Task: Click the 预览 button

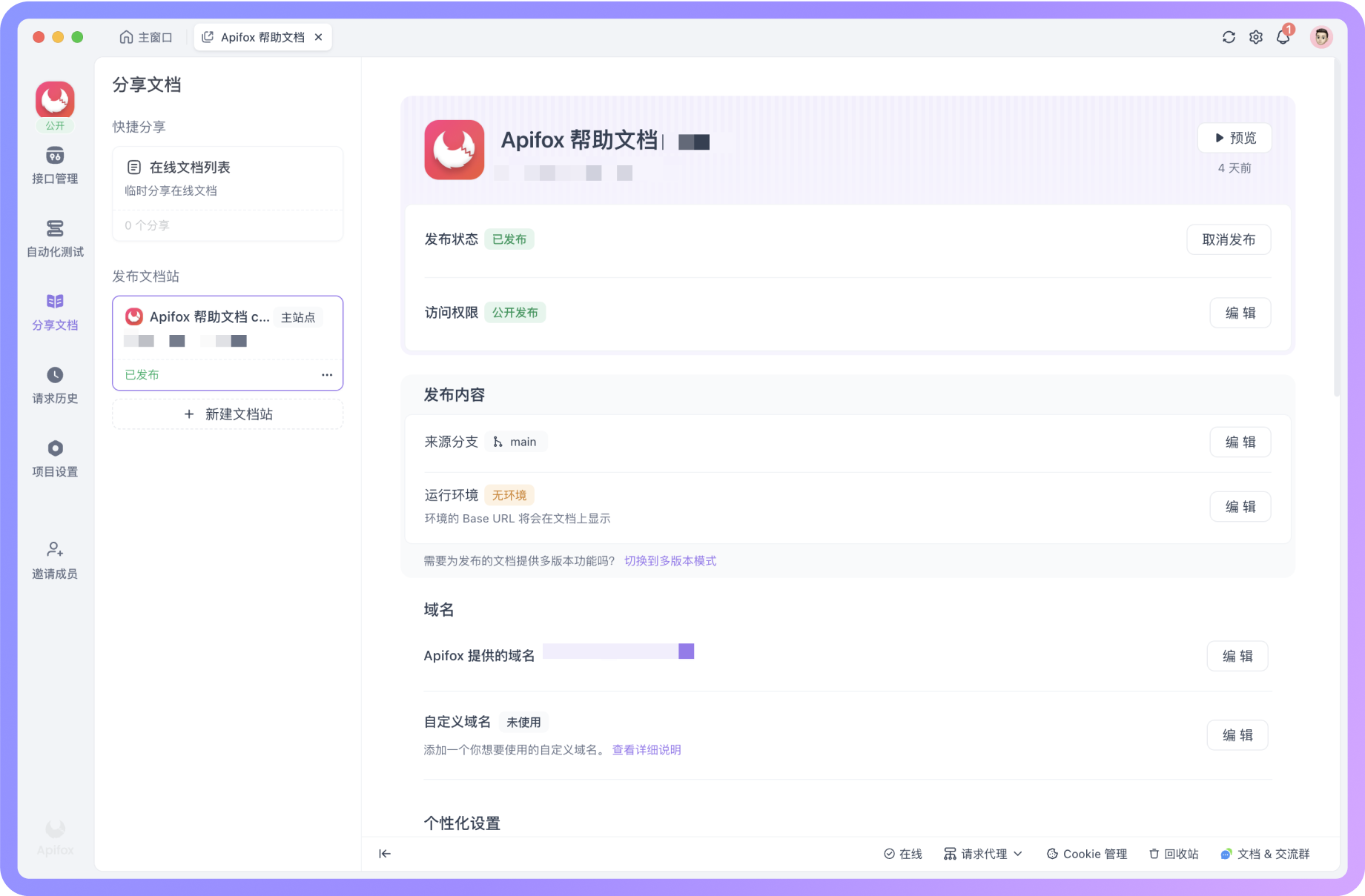Action: pos(1235,138)
